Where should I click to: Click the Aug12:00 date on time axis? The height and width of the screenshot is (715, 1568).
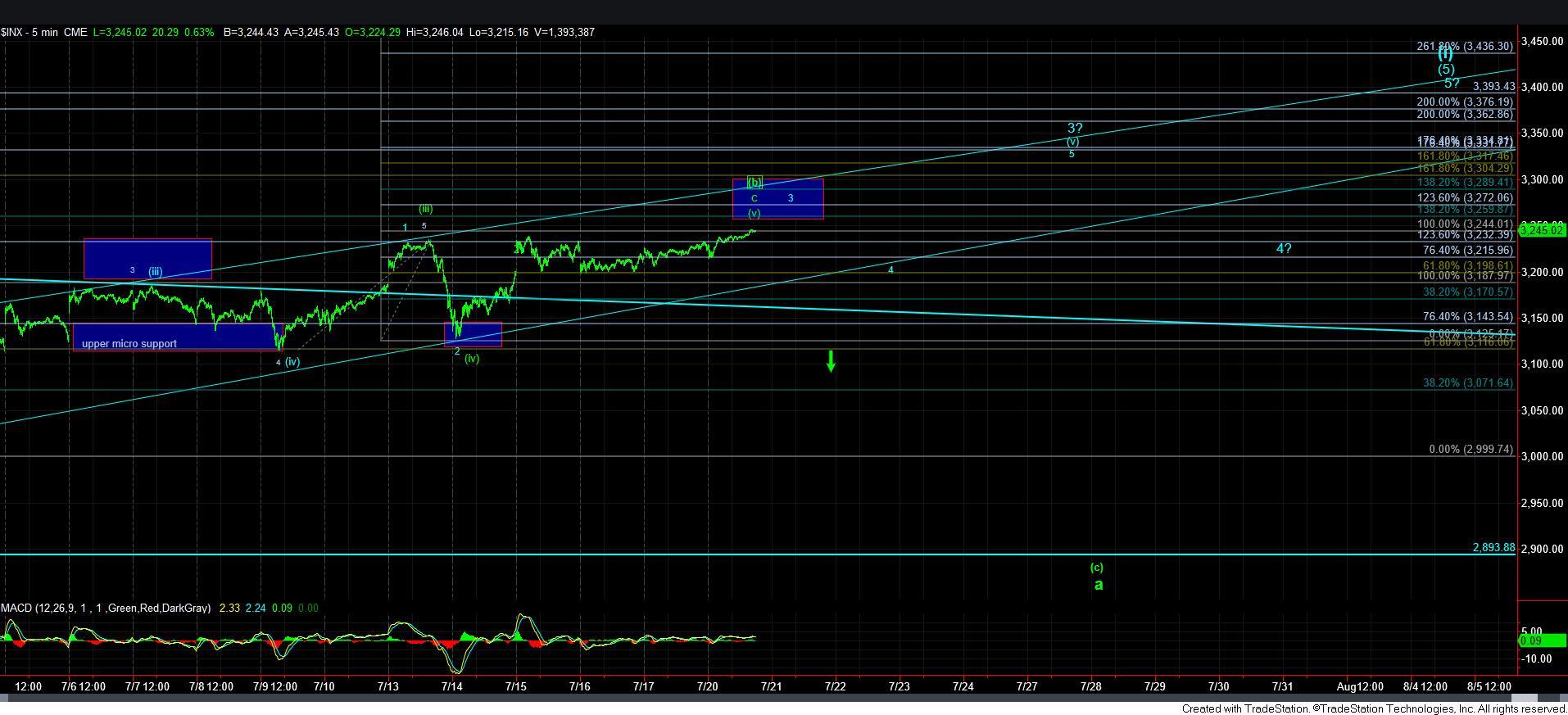point(1360,686)
